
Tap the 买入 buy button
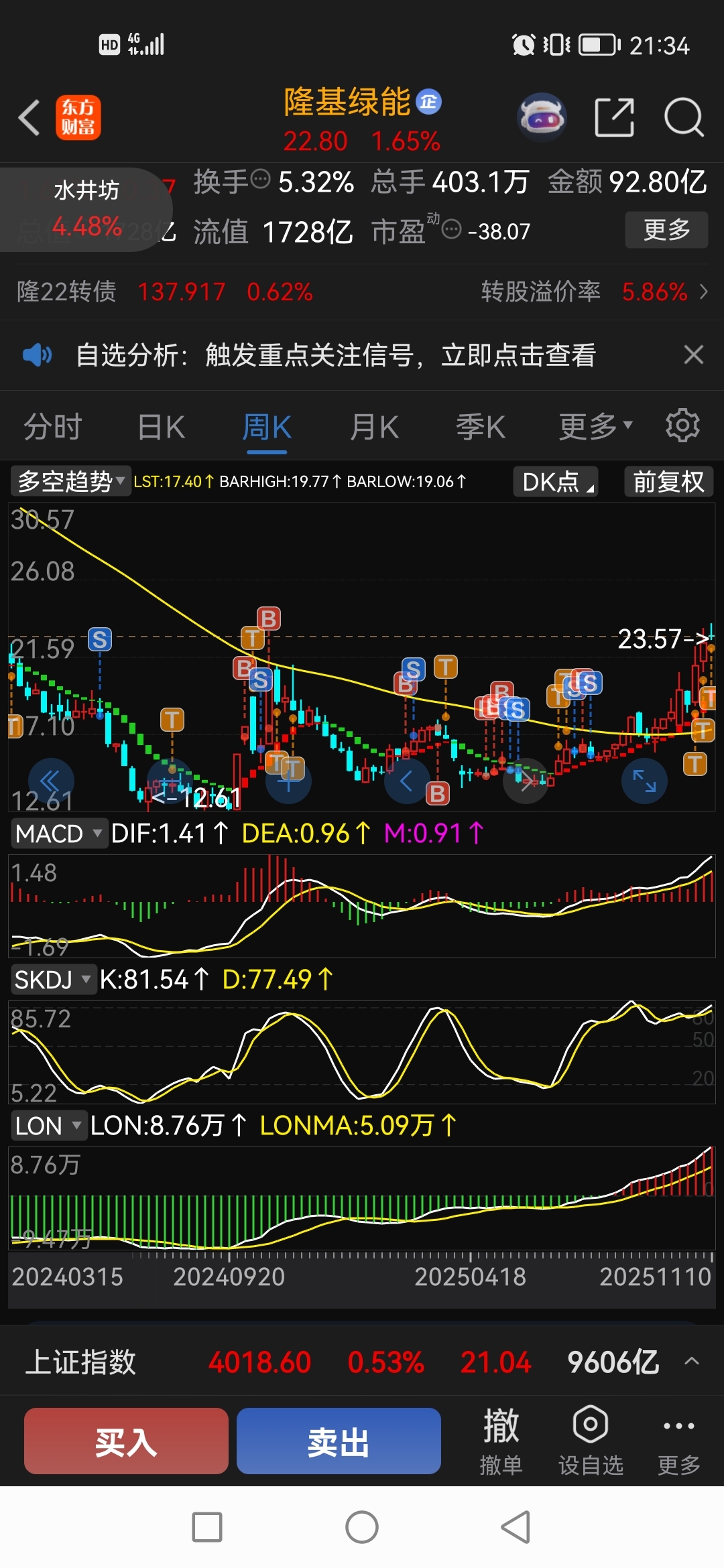click(126, 1441)
